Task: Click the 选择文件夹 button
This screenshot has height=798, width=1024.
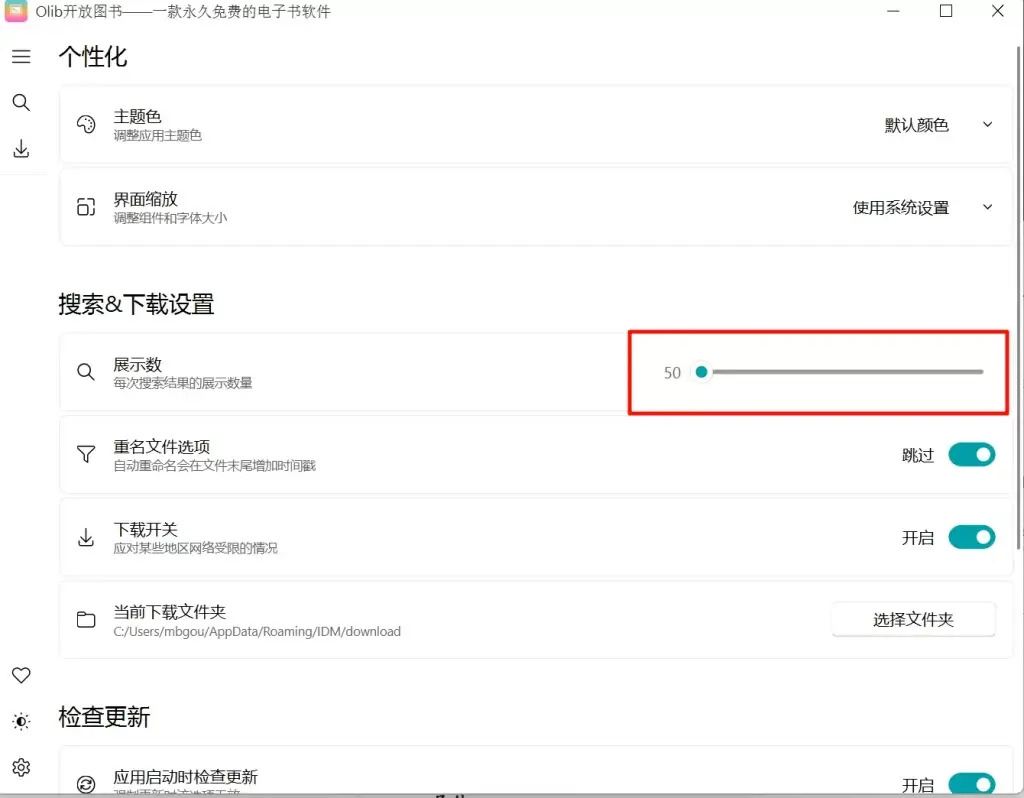Action: point(912,619)
